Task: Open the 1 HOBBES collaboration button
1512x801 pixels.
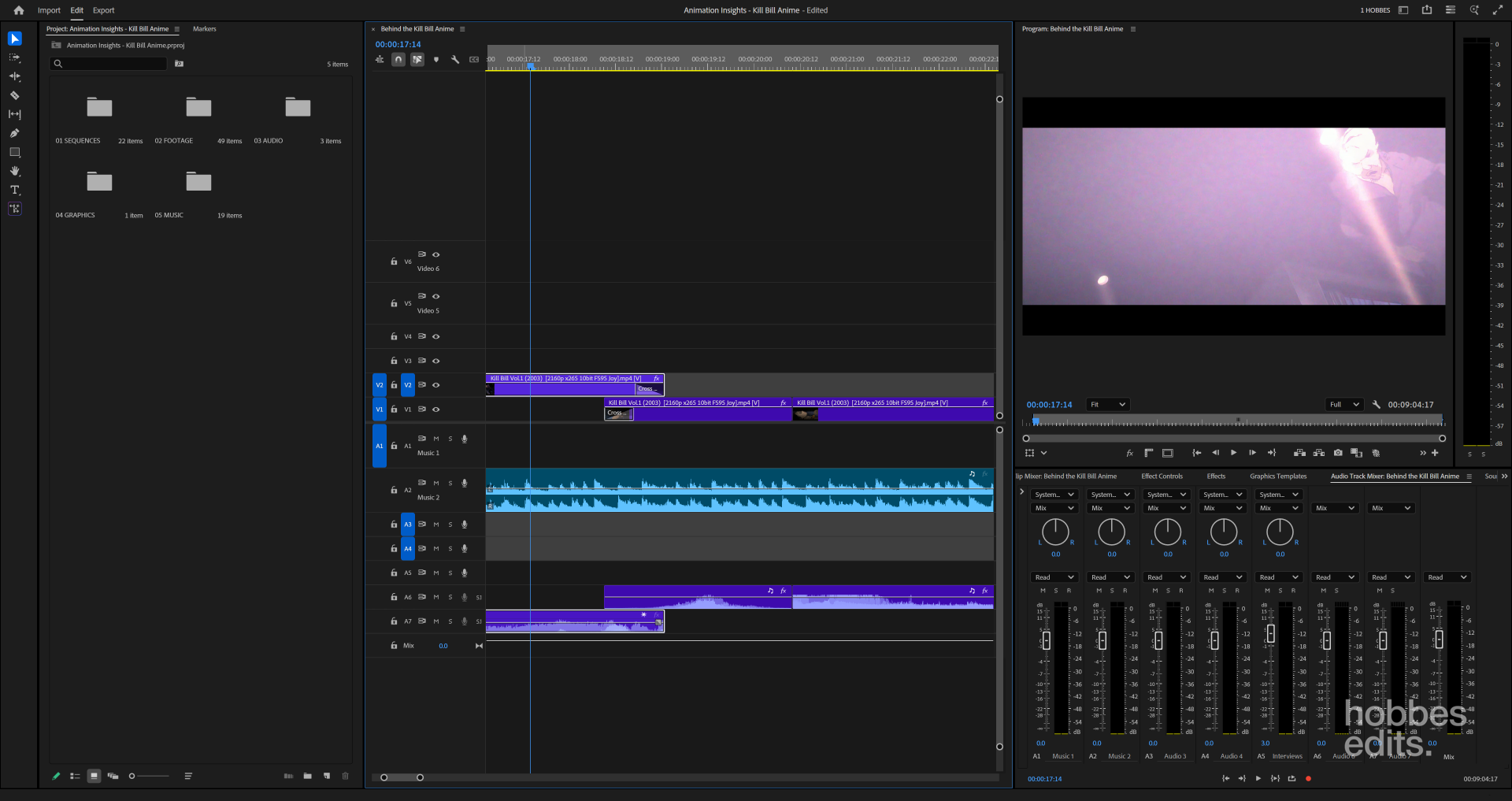Action: click(1376, 10)
